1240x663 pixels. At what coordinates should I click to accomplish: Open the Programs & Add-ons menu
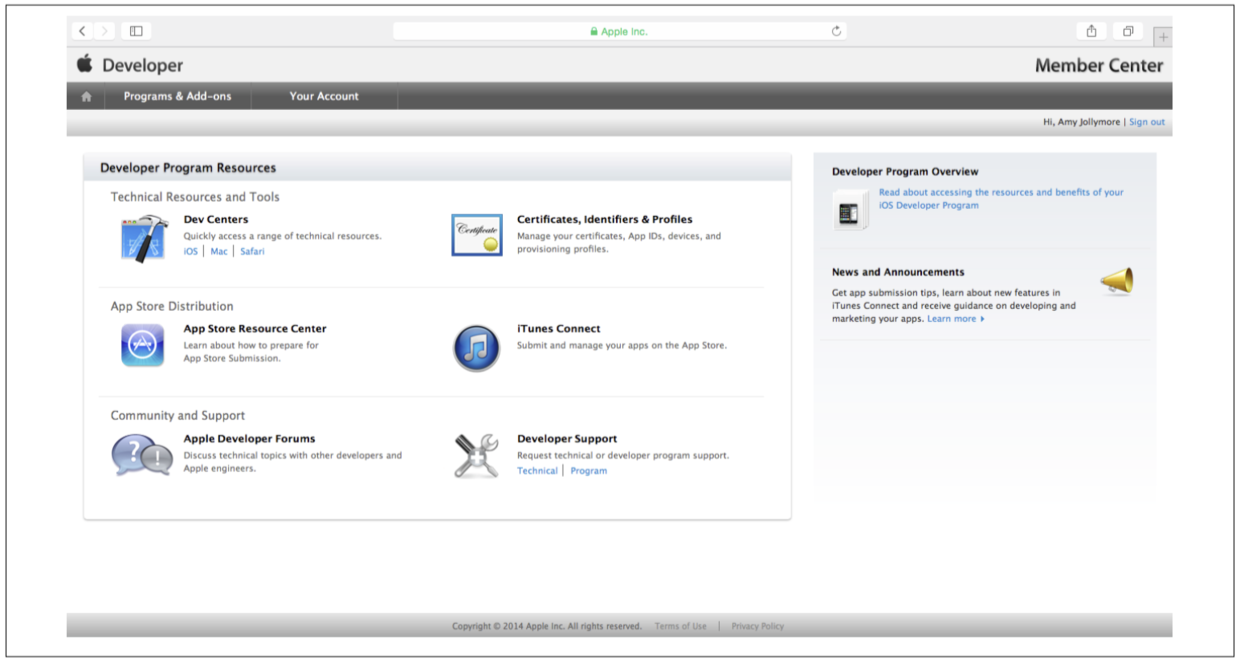point(177,97)
